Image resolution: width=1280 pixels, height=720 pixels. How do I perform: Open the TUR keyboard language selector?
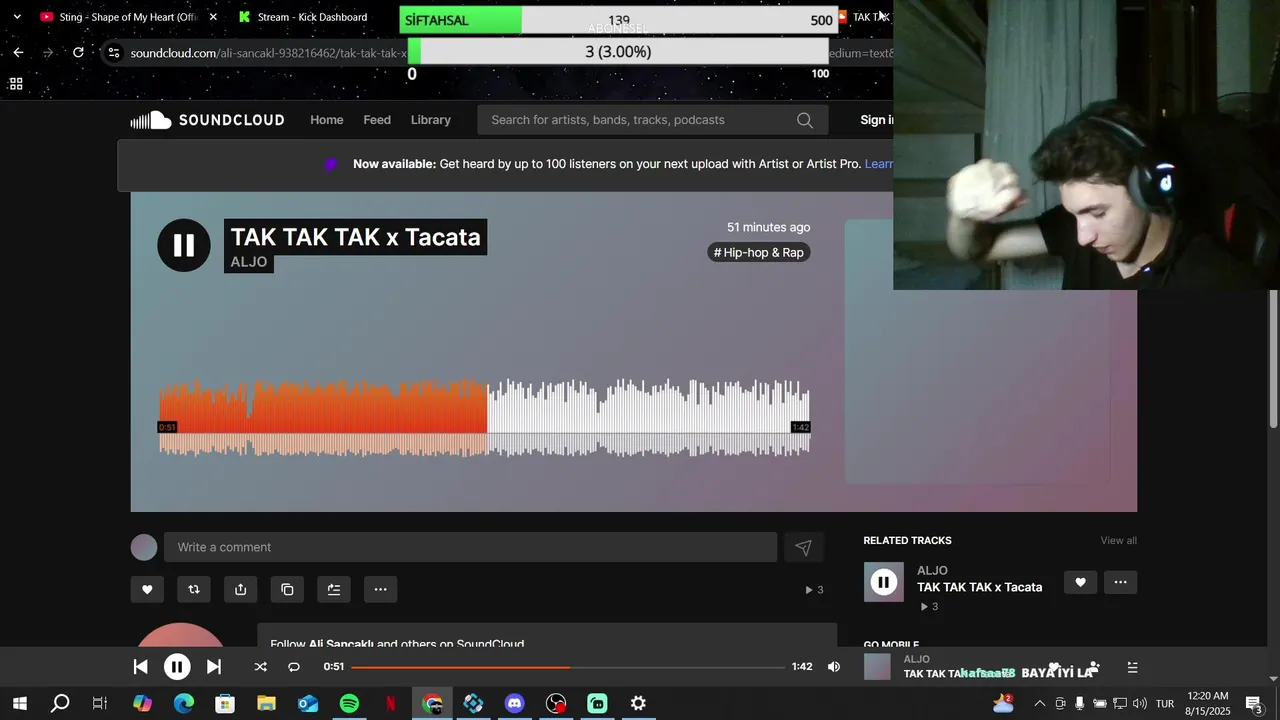click(x=1165, y=704)
